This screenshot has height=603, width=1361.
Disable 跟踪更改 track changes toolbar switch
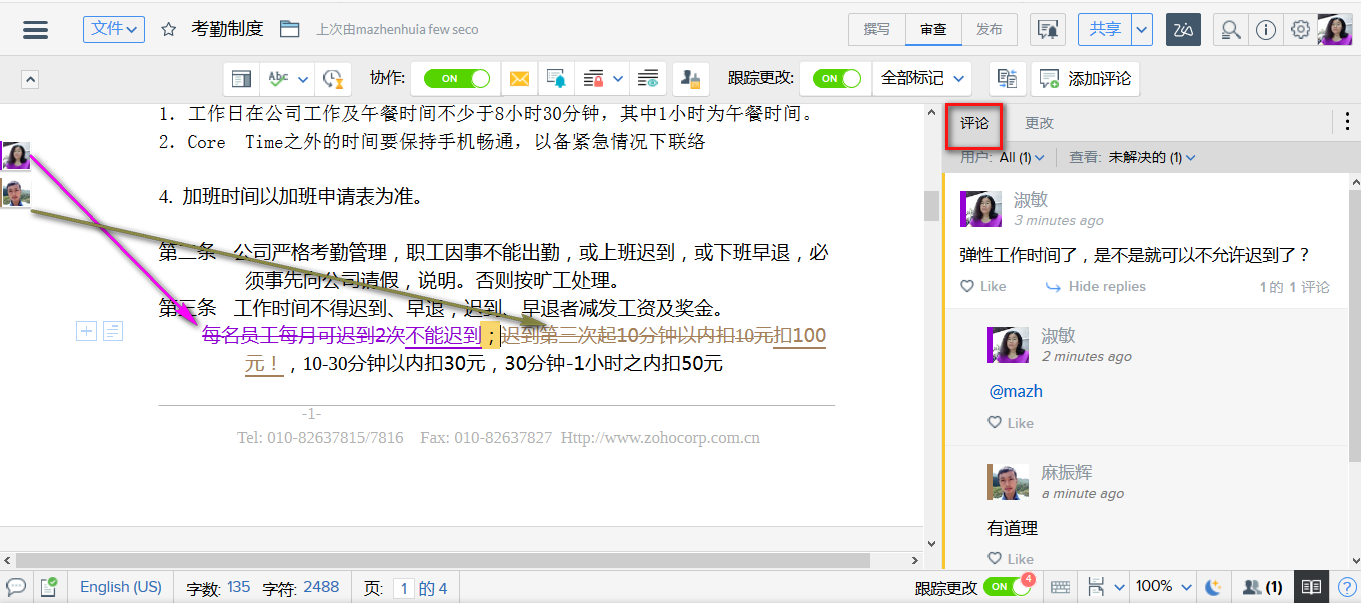point(835,77)
